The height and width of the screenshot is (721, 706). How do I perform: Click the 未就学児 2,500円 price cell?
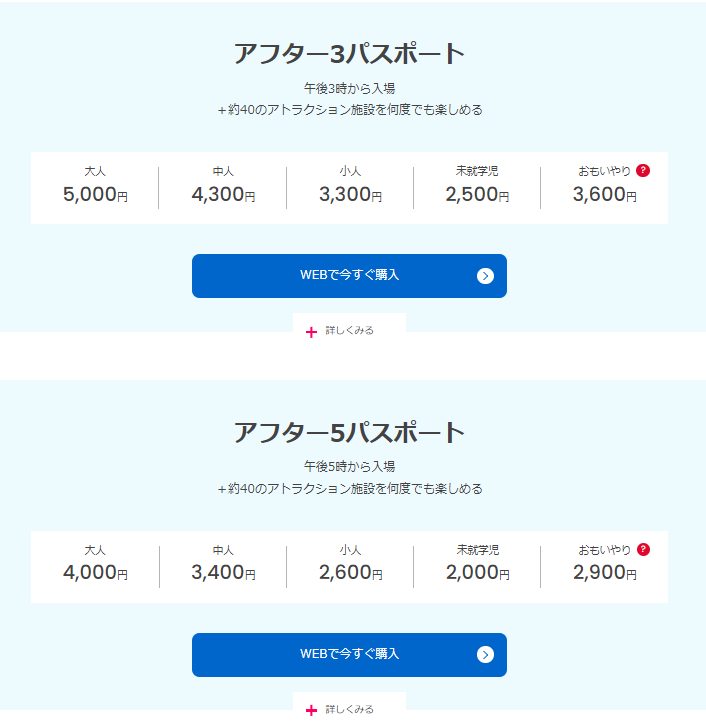(x=477, y=194)
